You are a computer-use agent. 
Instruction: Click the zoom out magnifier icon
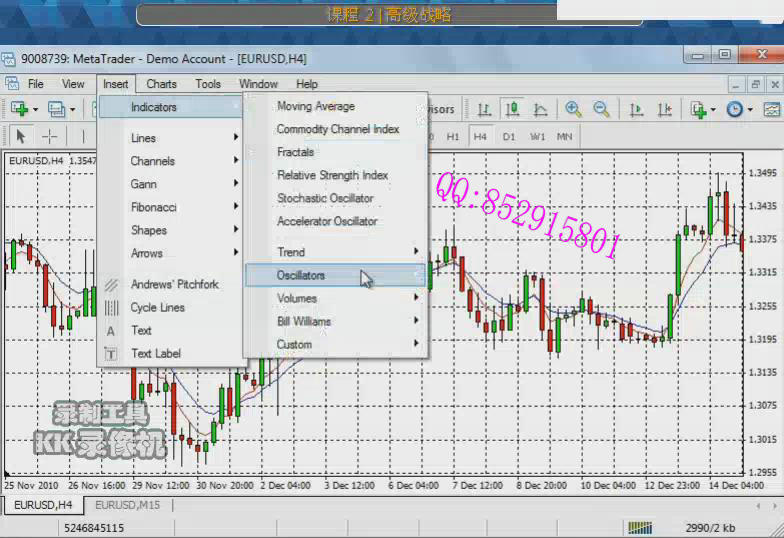pyautogui.click(x=601, y=109)
